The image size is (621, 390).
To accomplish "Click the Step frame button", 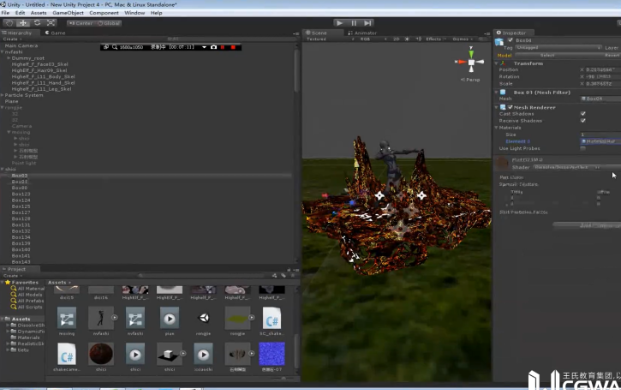I will click(368, 23).
